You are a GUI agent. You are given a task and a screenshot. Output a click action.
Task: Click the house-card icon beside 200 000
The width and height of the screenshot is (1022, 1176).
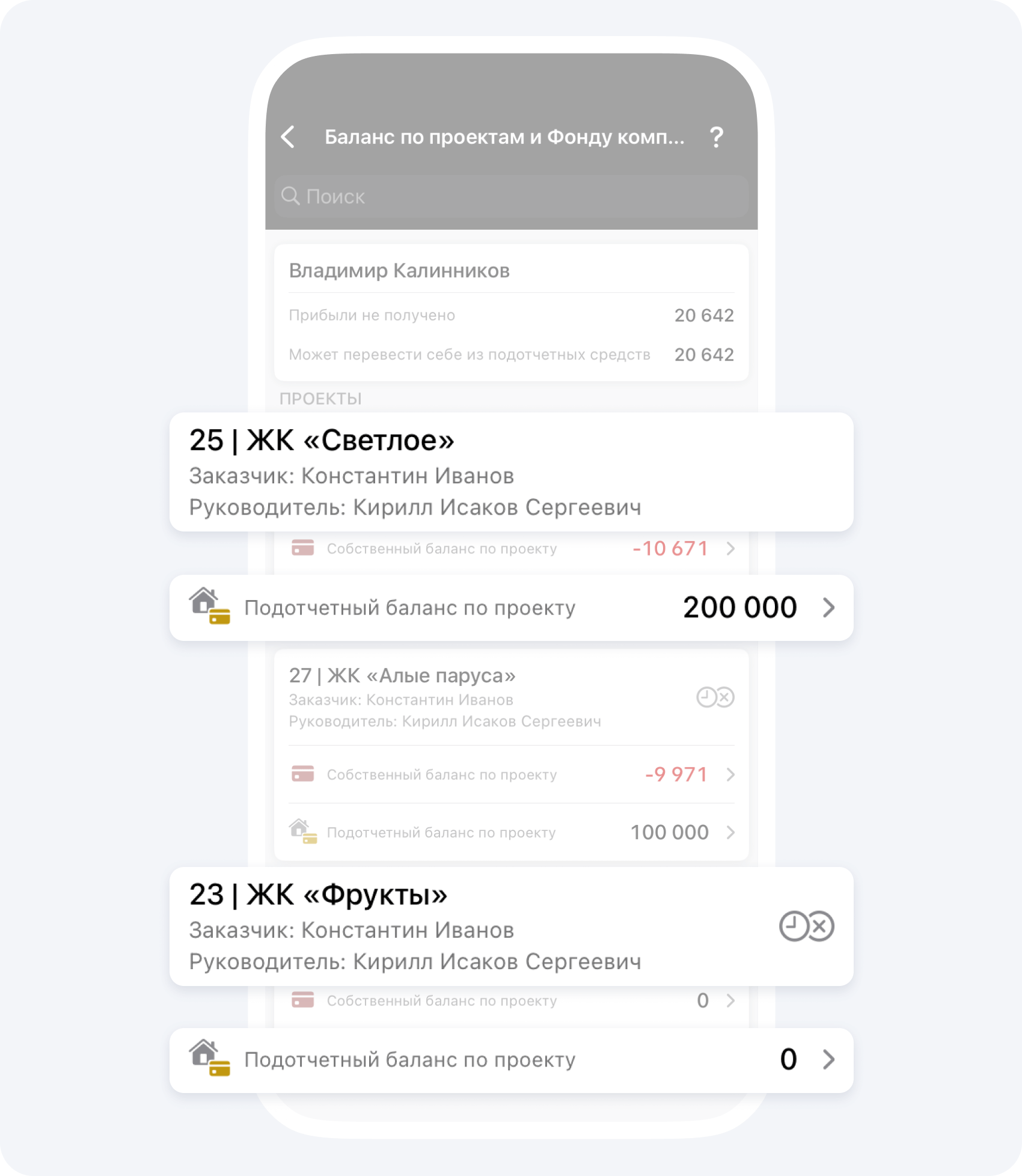click(x=210, y=606)
